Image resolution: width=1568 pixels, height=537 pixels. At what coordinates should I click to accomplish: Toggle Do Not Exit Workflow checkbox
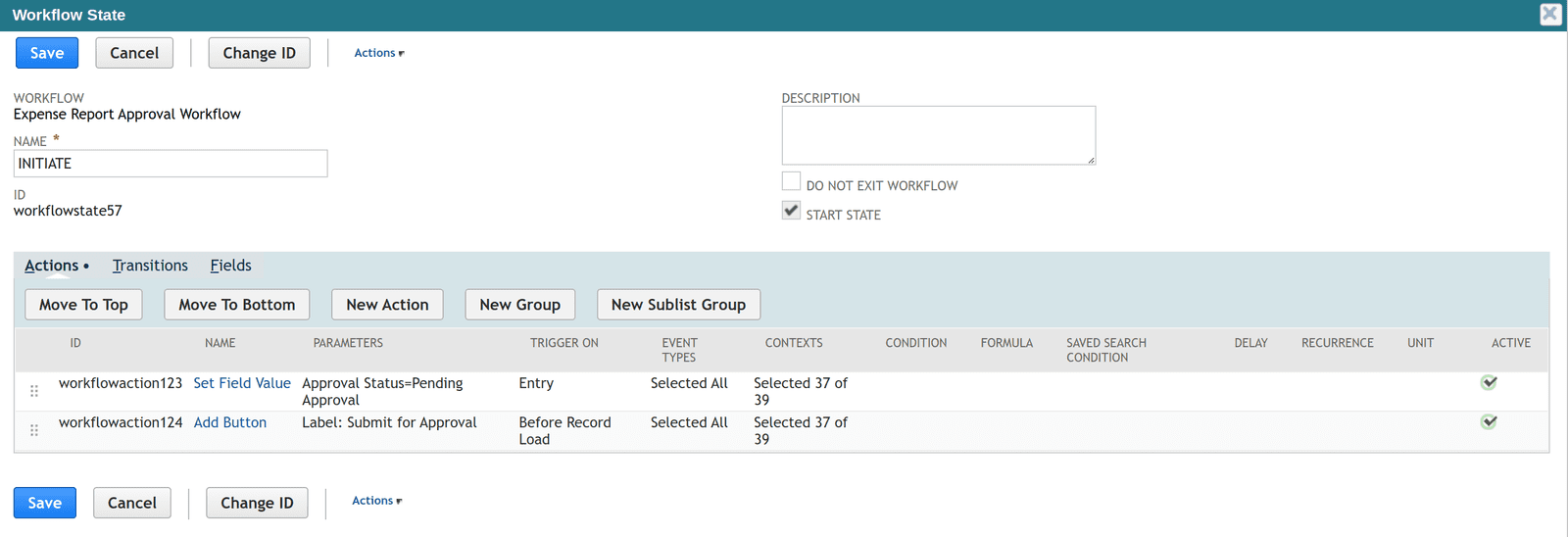791,181
